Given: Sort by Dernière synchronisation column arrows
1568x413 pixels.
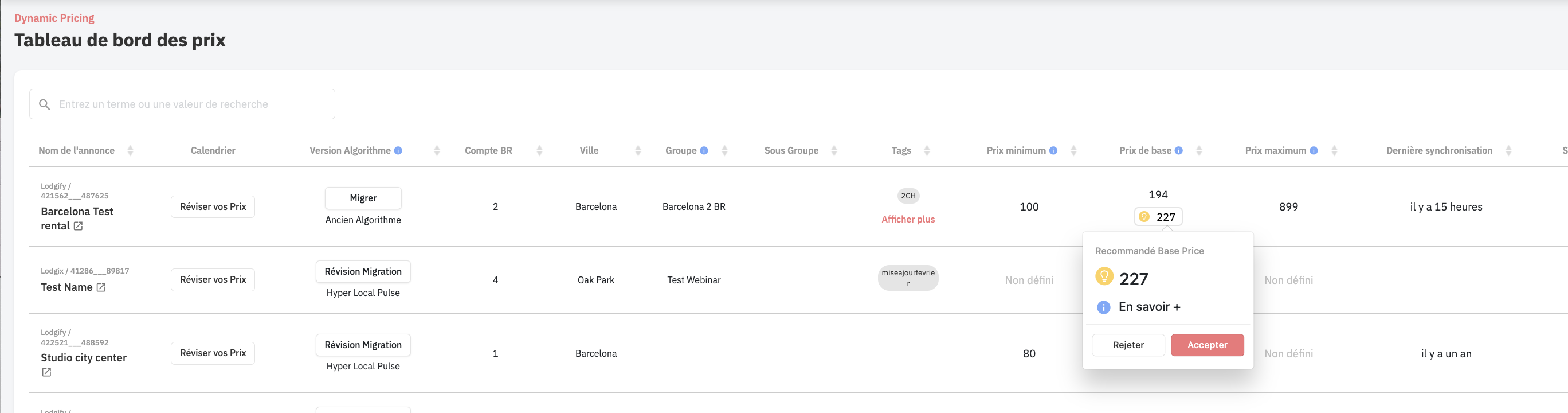Looking at the screenshot, I should [x=1508, y=150].
